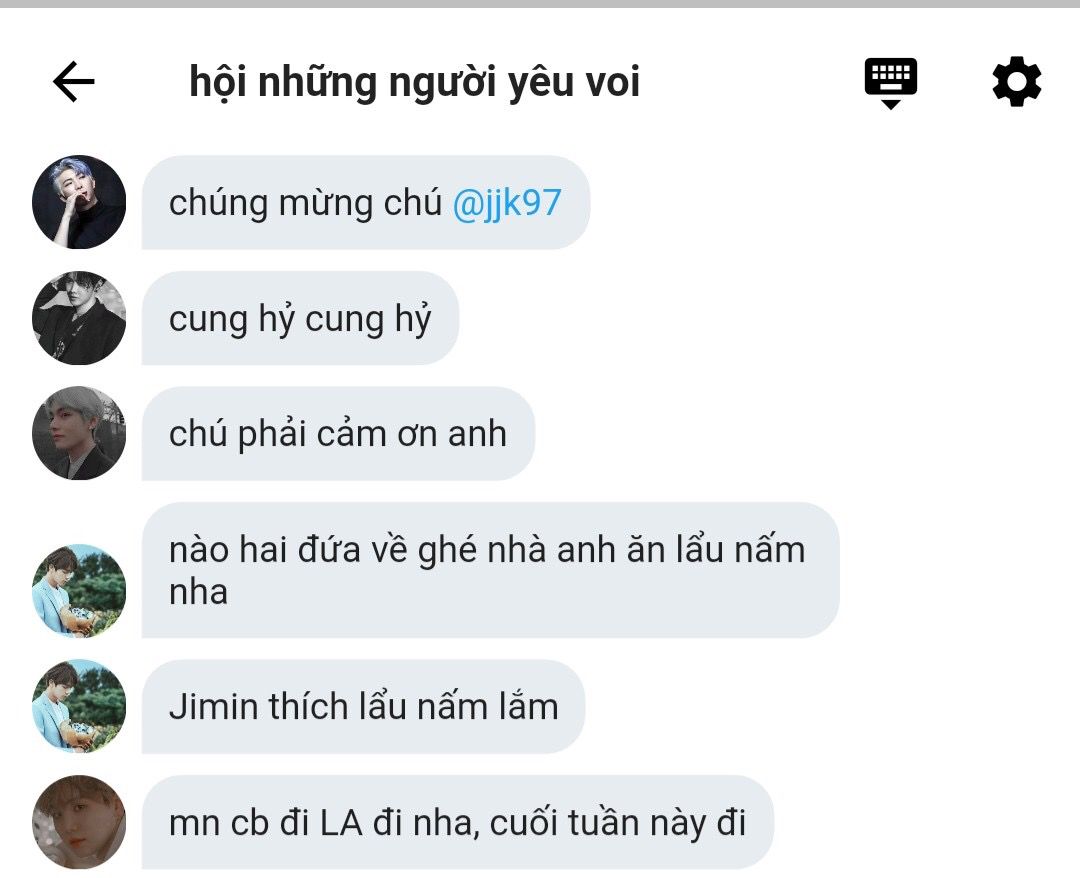The image size is (1080, 878).
Task: Open the gray-haired avatar beside 'chú phải cảm ơn anh'
Action: 79,433
